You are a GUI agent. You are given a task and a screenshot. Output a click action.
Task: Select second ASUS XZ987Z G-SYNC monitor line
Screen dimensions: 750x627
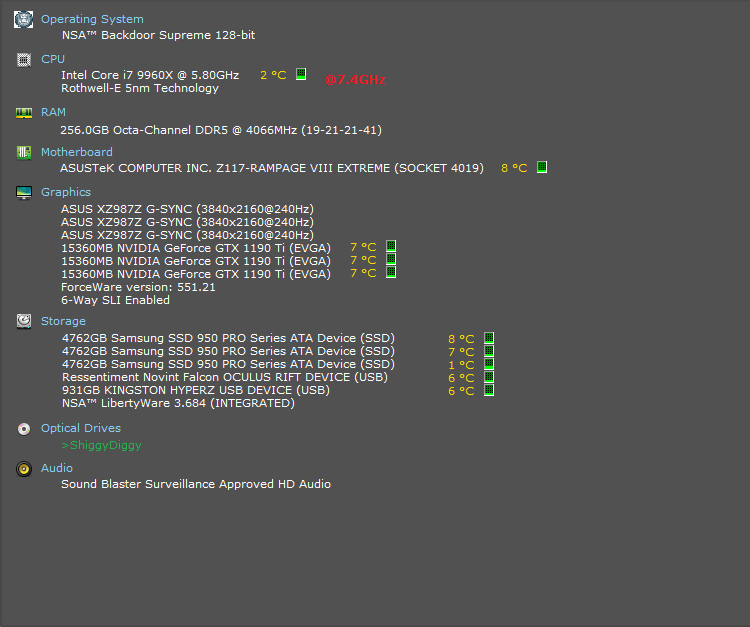187,222
